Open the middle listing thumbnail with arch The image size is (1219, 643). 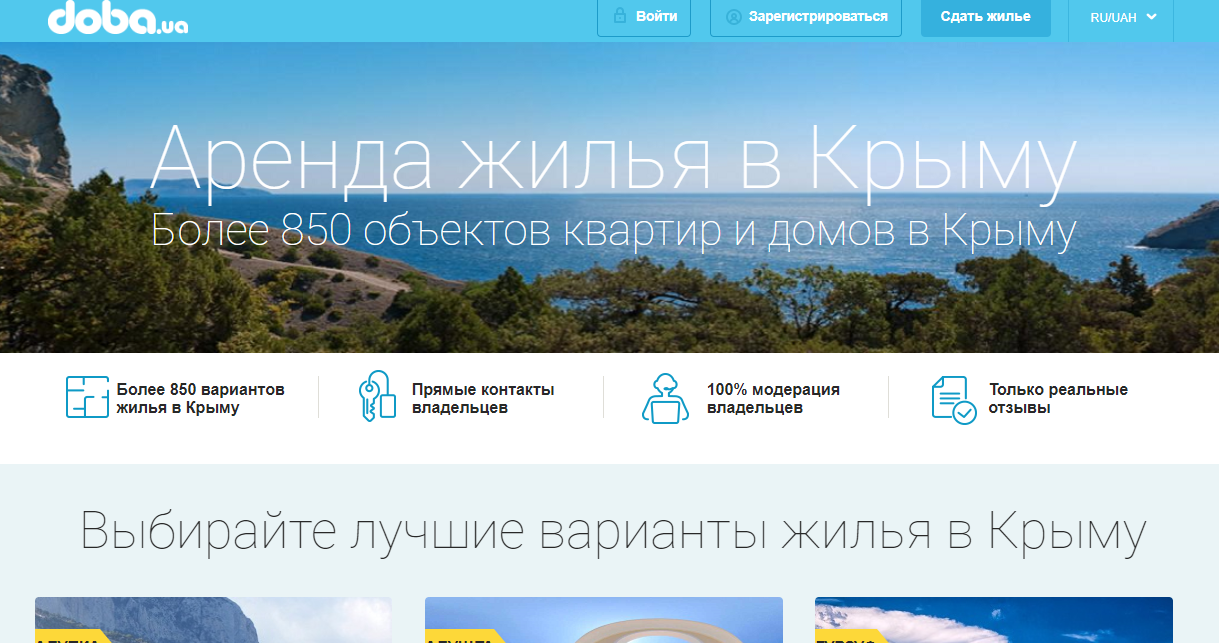pyautogui.click(x=604, y=620)
